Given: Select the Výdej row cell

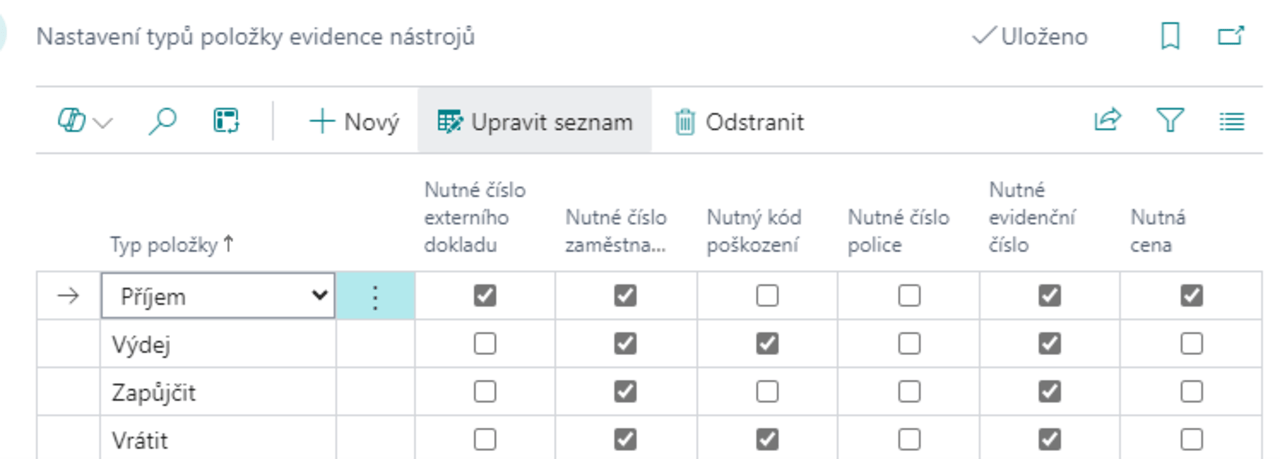Looking at the screenshot, I should 217,344.
